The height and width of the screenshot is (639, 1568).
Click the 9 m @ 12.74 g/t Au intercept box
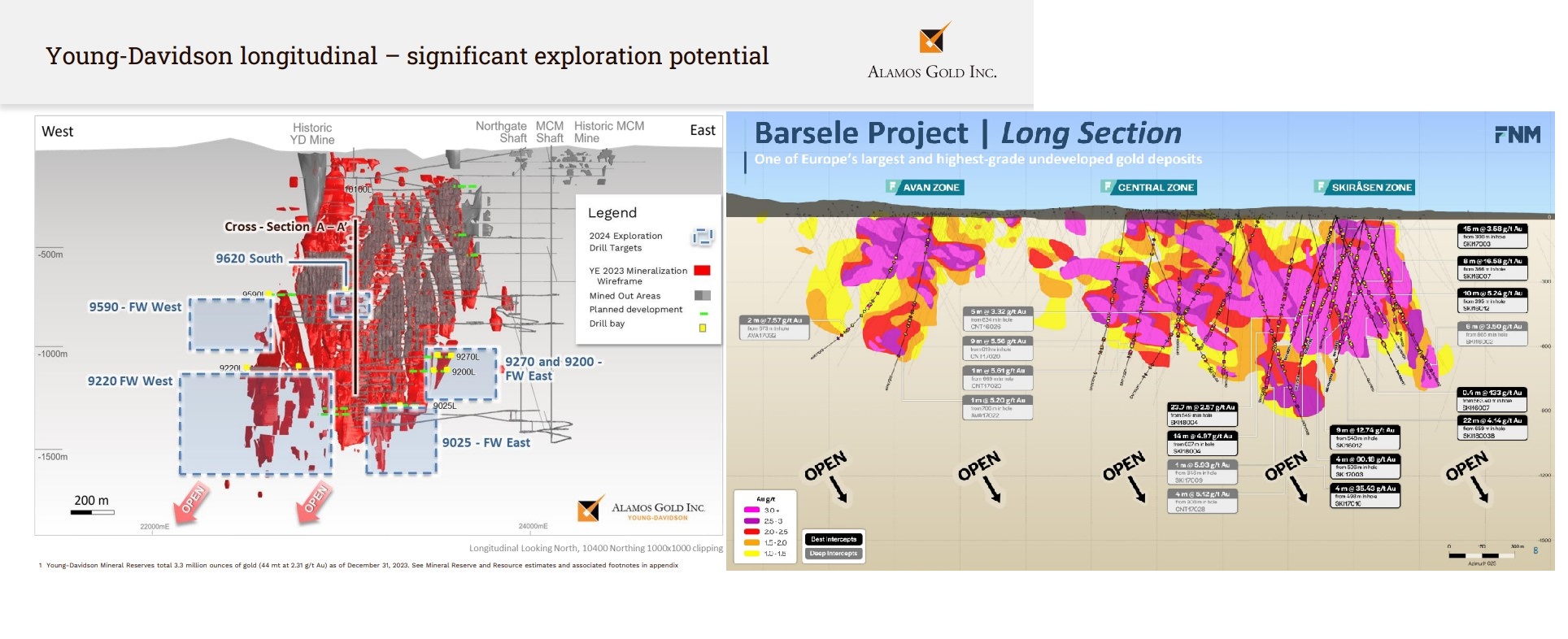(x=1365, y=437)
